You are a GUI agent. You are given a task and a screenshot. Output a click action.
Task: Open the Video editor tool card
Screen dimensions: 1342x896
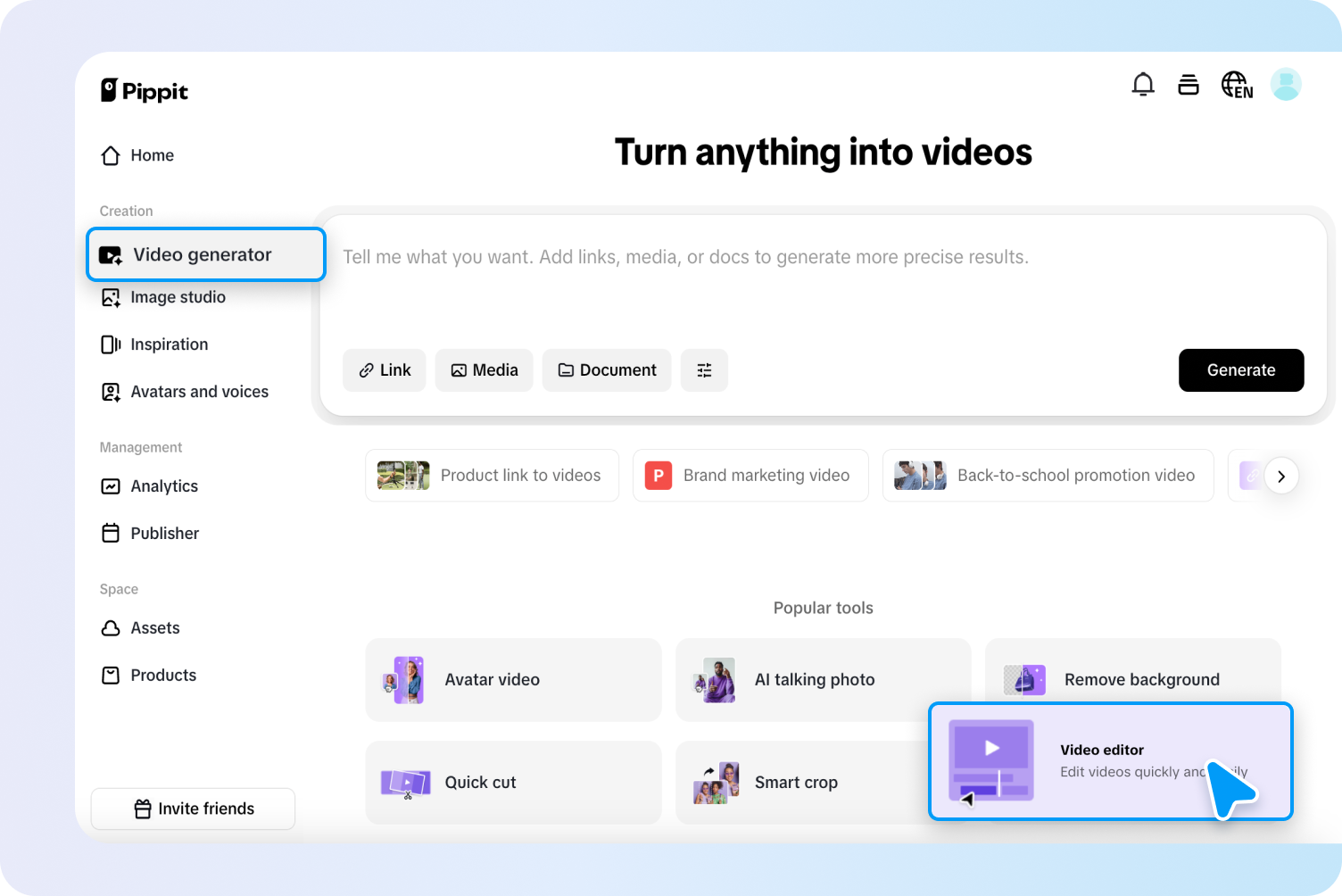pos(1110,760)
